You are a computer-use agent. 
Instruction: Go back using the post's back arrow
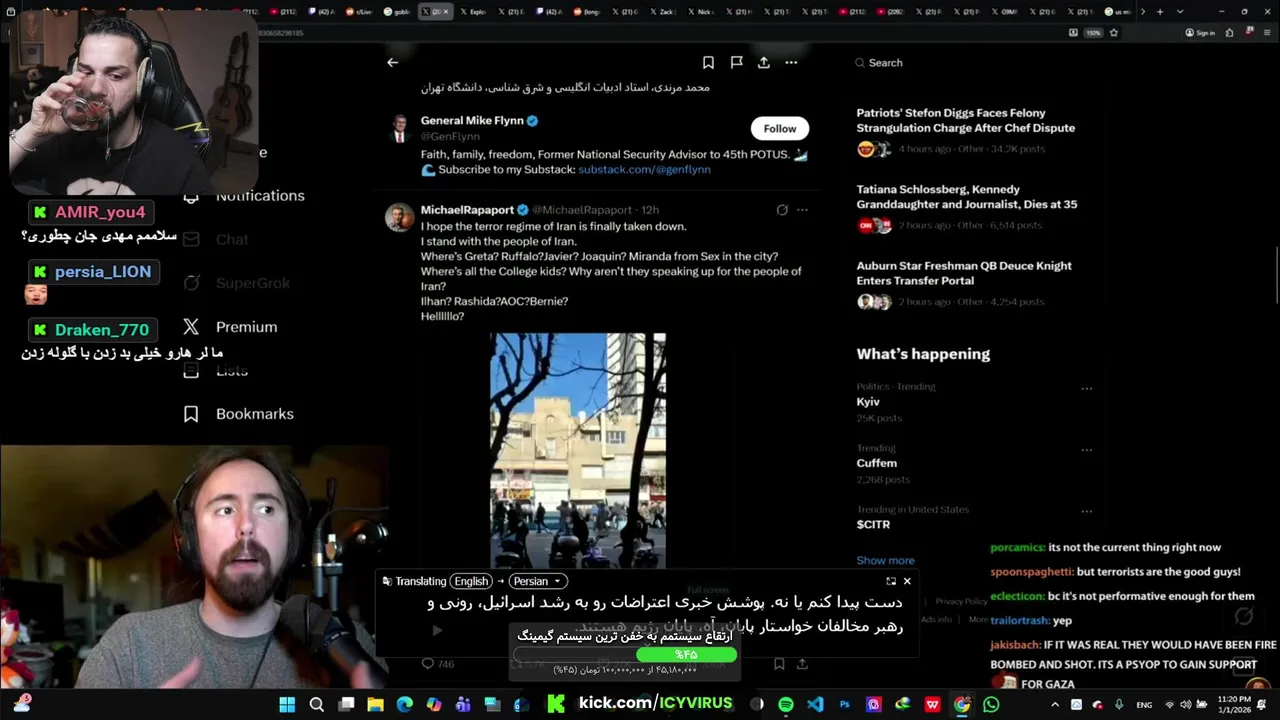coord(392,62)
